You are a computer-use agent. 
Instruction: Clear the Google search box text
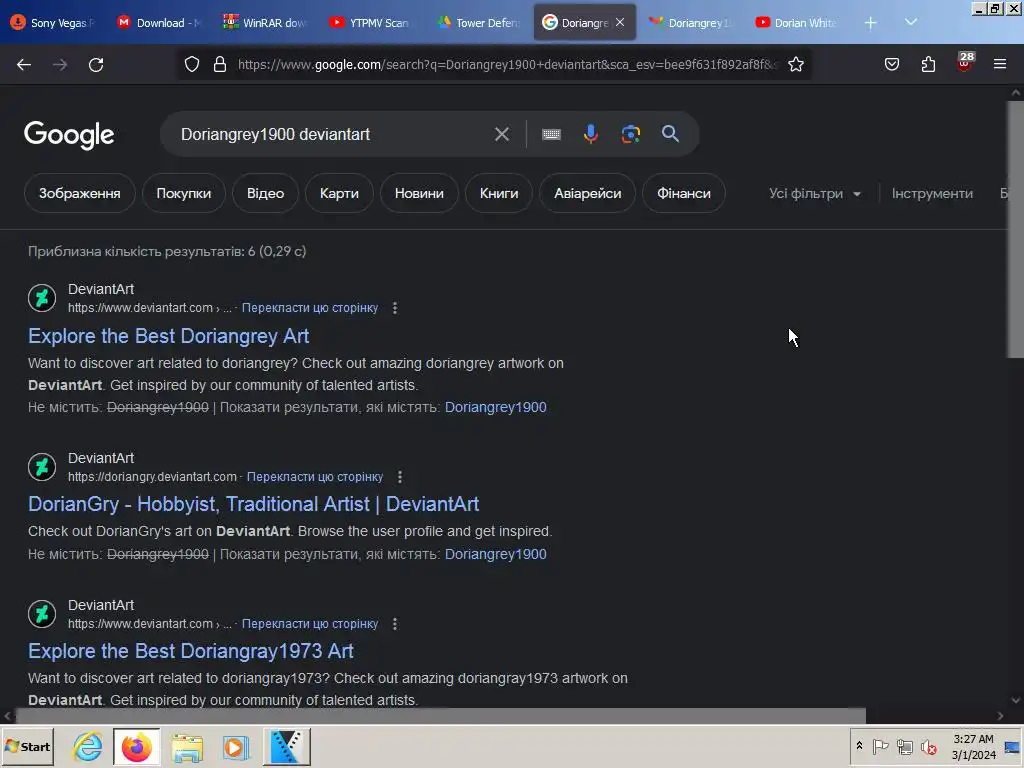502,134
